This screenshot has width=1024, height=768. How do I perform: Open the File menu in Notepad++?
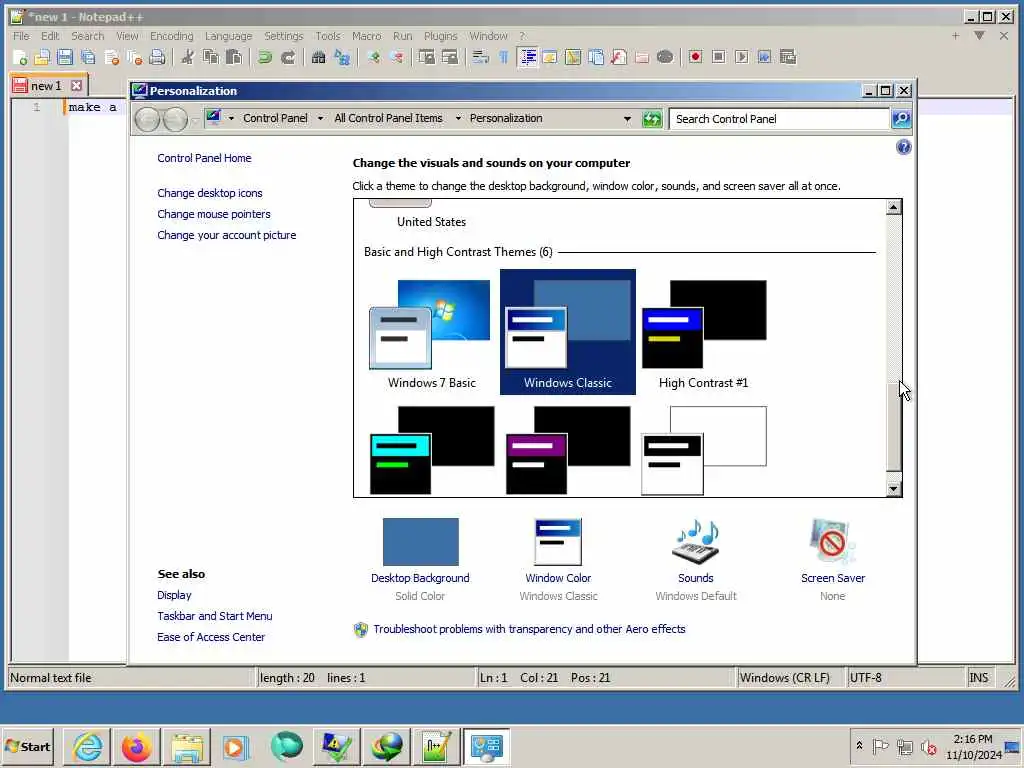click(x=21, y=36)
